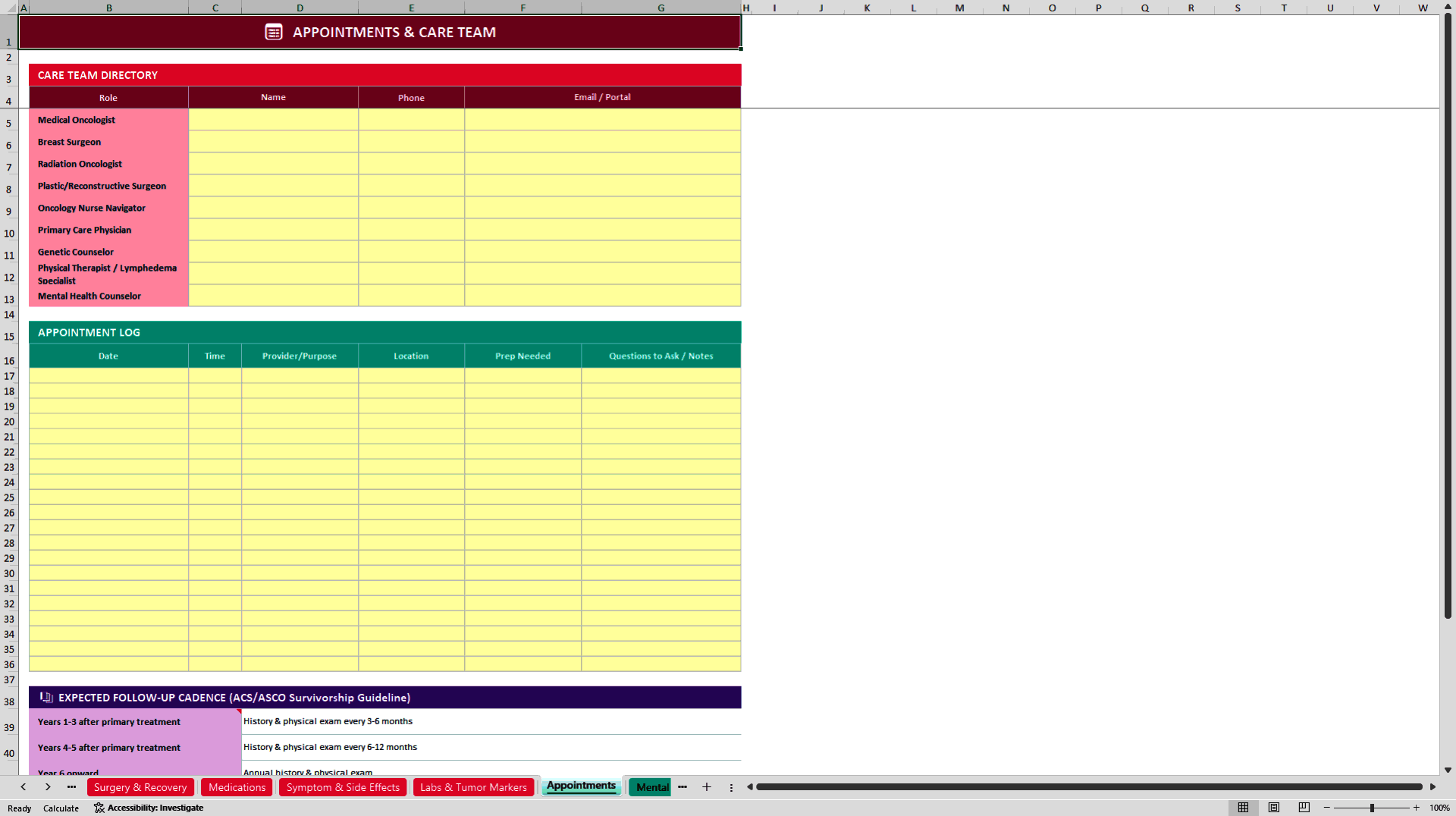Viewport: 1456px width, 816px height.
Task: Switch to Symptom & Side Effects sheet
Action: 343,787
